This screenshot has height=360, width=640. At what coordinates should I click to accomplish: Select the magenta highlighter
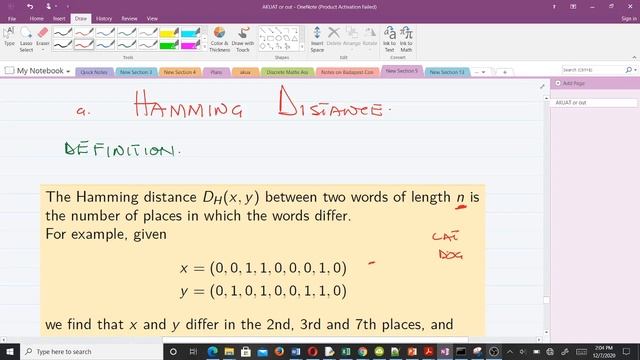[190, 44]
